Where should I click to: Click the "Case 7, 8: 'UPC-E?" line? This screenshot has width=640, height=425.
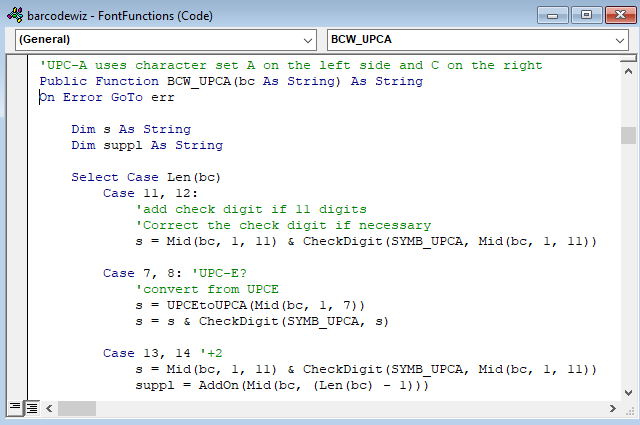coord(175,273)
